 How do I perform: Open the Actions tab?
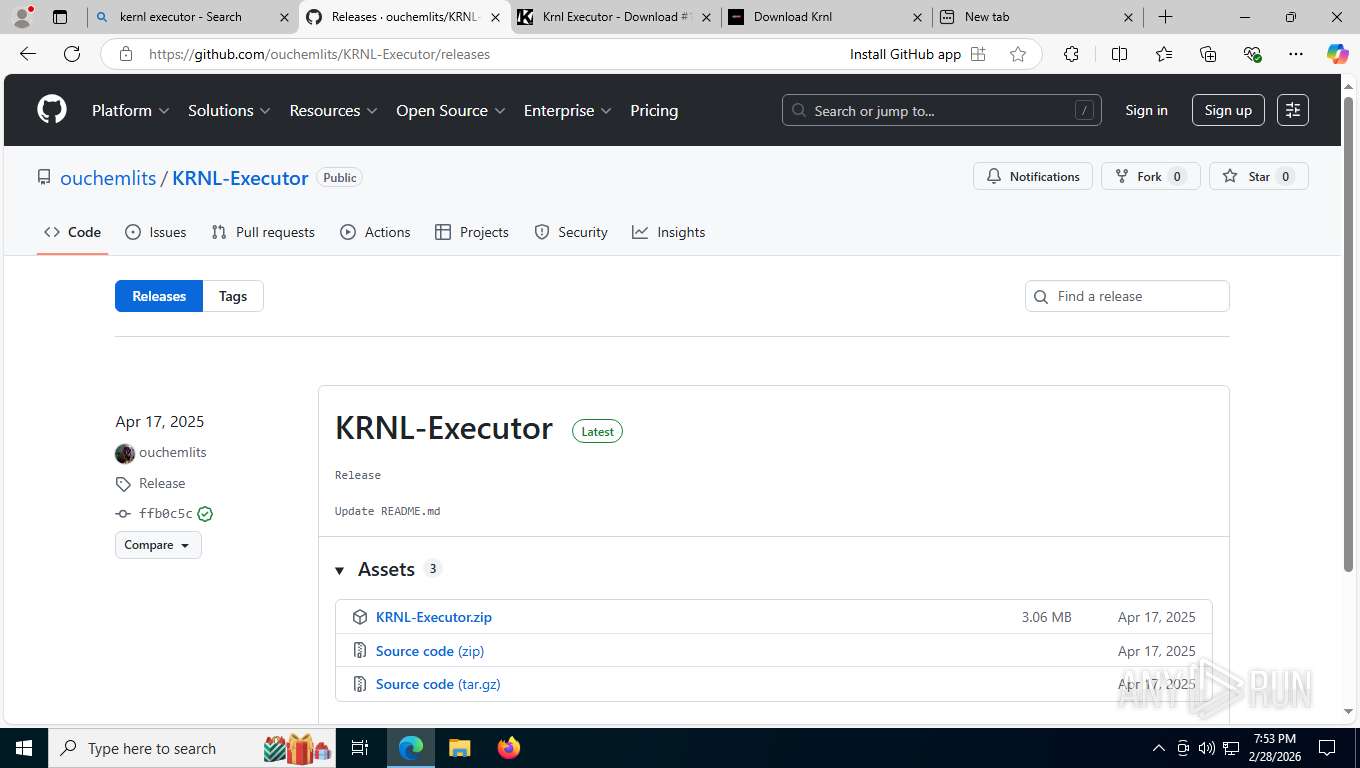375,232
